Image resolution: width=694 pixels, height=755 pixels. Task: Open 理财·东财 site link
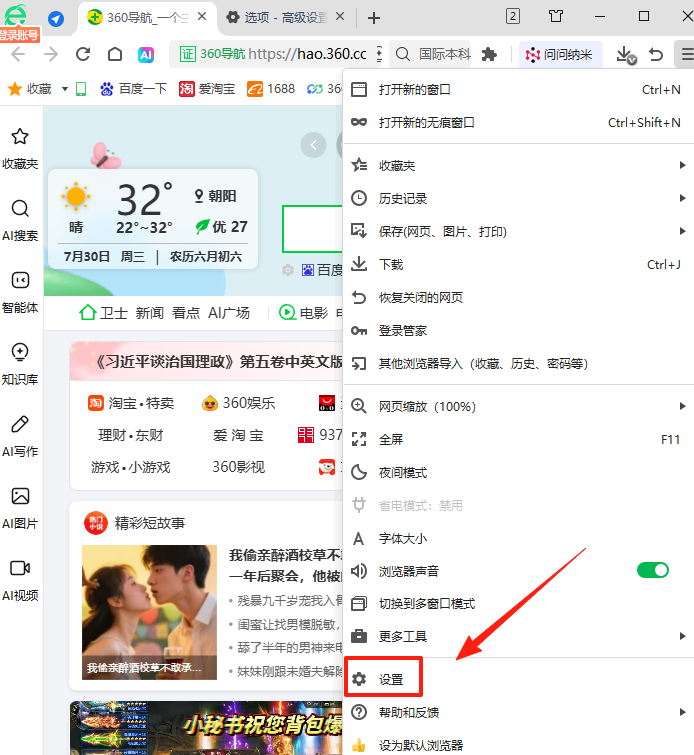[131, 435]
